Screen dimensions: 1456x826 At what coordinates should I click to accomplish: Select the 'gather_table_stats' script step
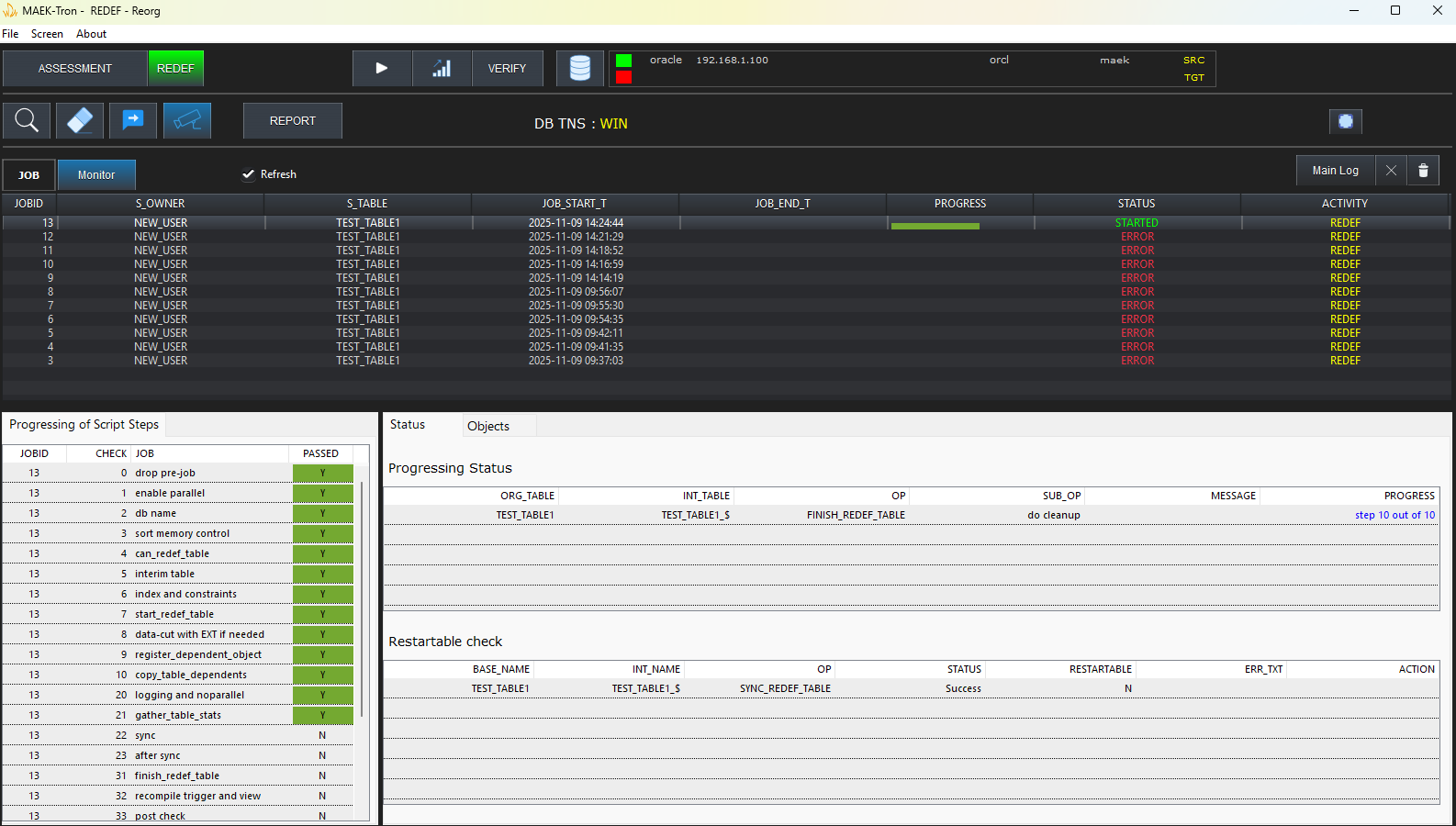pyautogui.click(x=178, y=715)
